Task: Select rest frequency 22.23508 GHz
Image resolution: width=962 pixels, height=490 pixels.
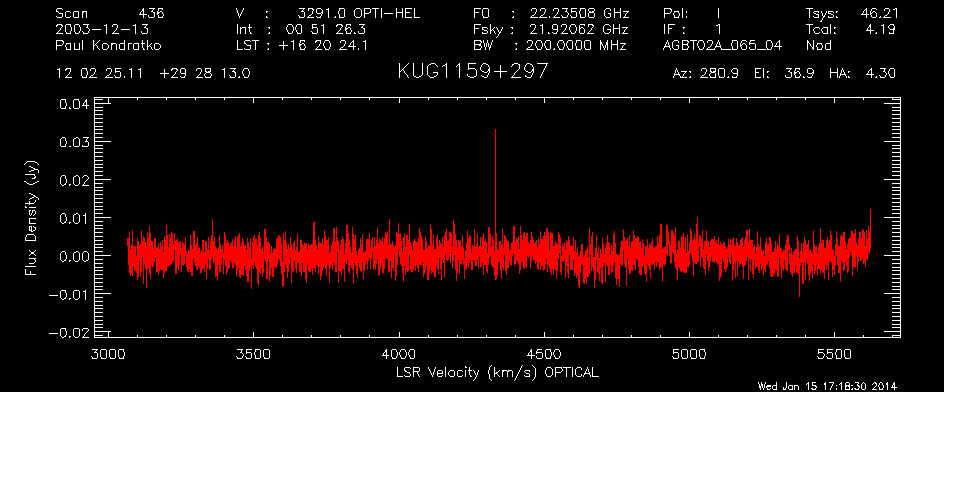Action: (579, 13)
